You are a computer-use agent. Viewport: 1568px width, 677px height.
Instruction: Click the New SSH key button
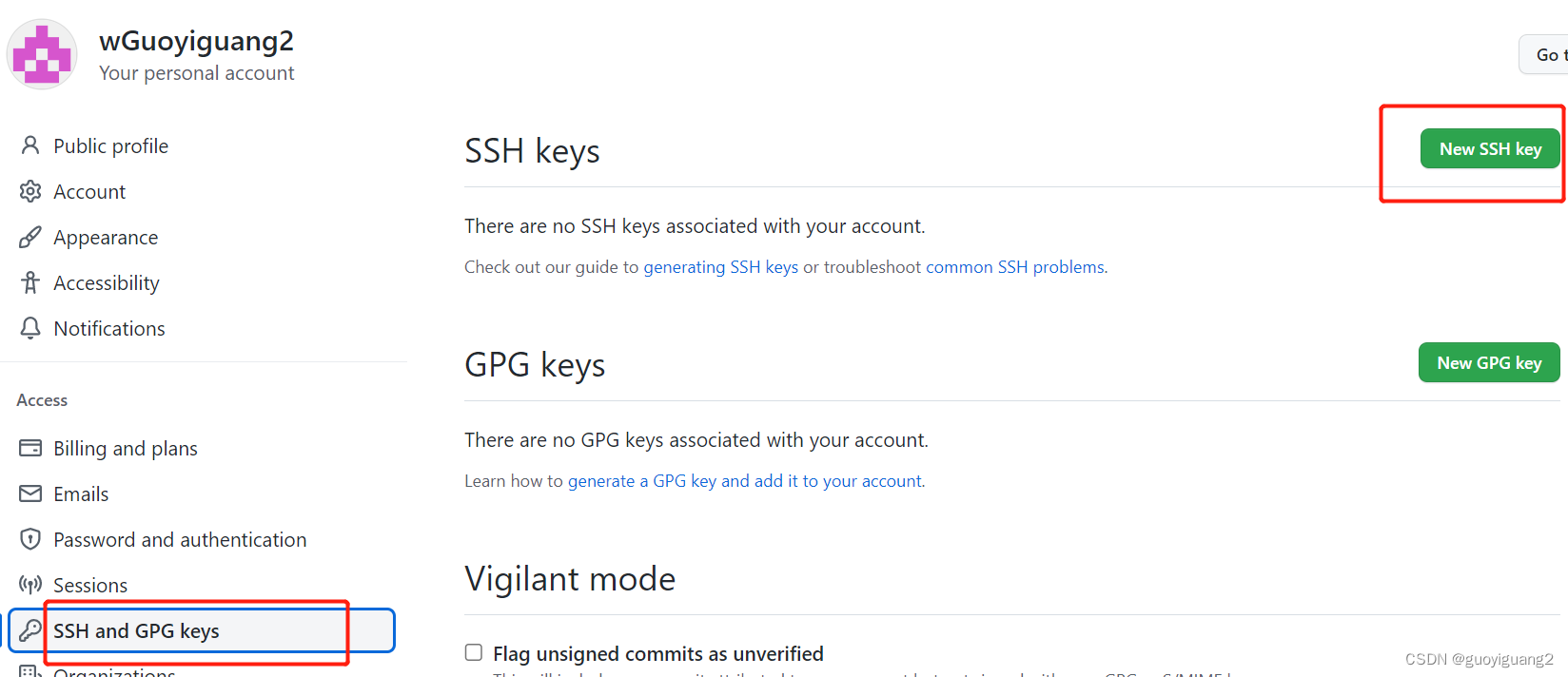(1490, 148)
